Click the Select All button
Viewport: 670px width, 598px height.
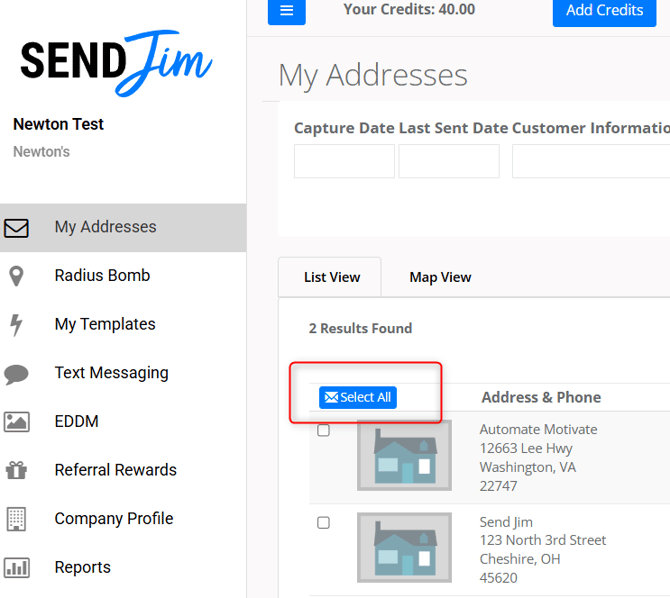358,398
